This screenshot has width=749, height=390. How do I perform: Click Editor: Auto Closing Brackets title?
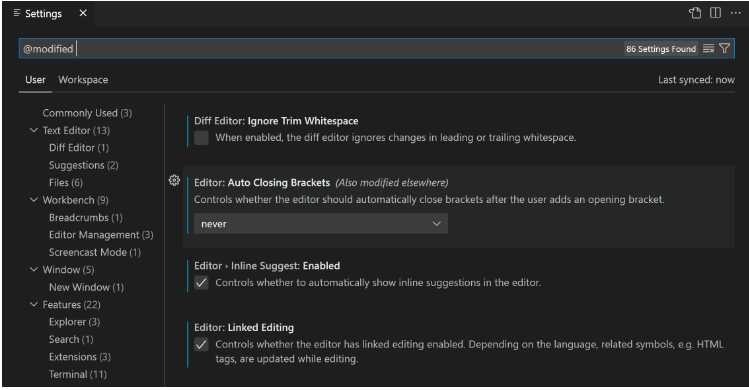click(x=262, y=183)
